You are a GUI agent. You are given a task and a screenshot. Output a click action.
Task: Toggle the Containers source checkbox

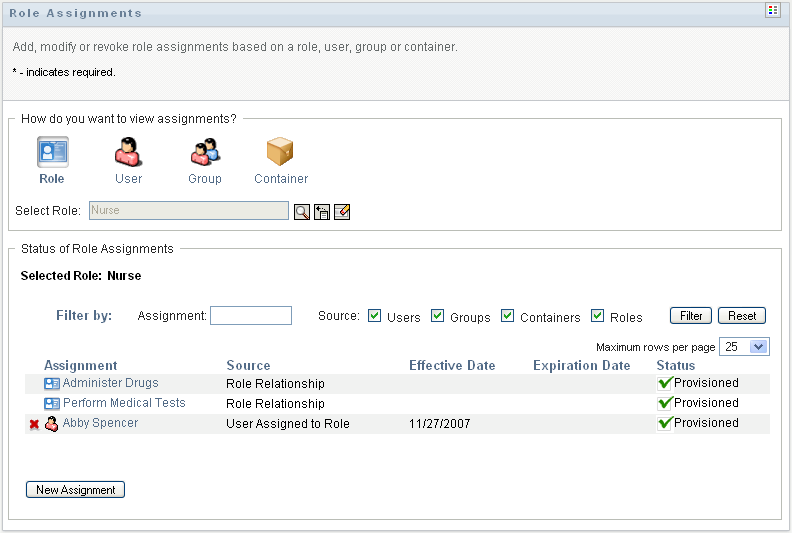pos(508,316)
